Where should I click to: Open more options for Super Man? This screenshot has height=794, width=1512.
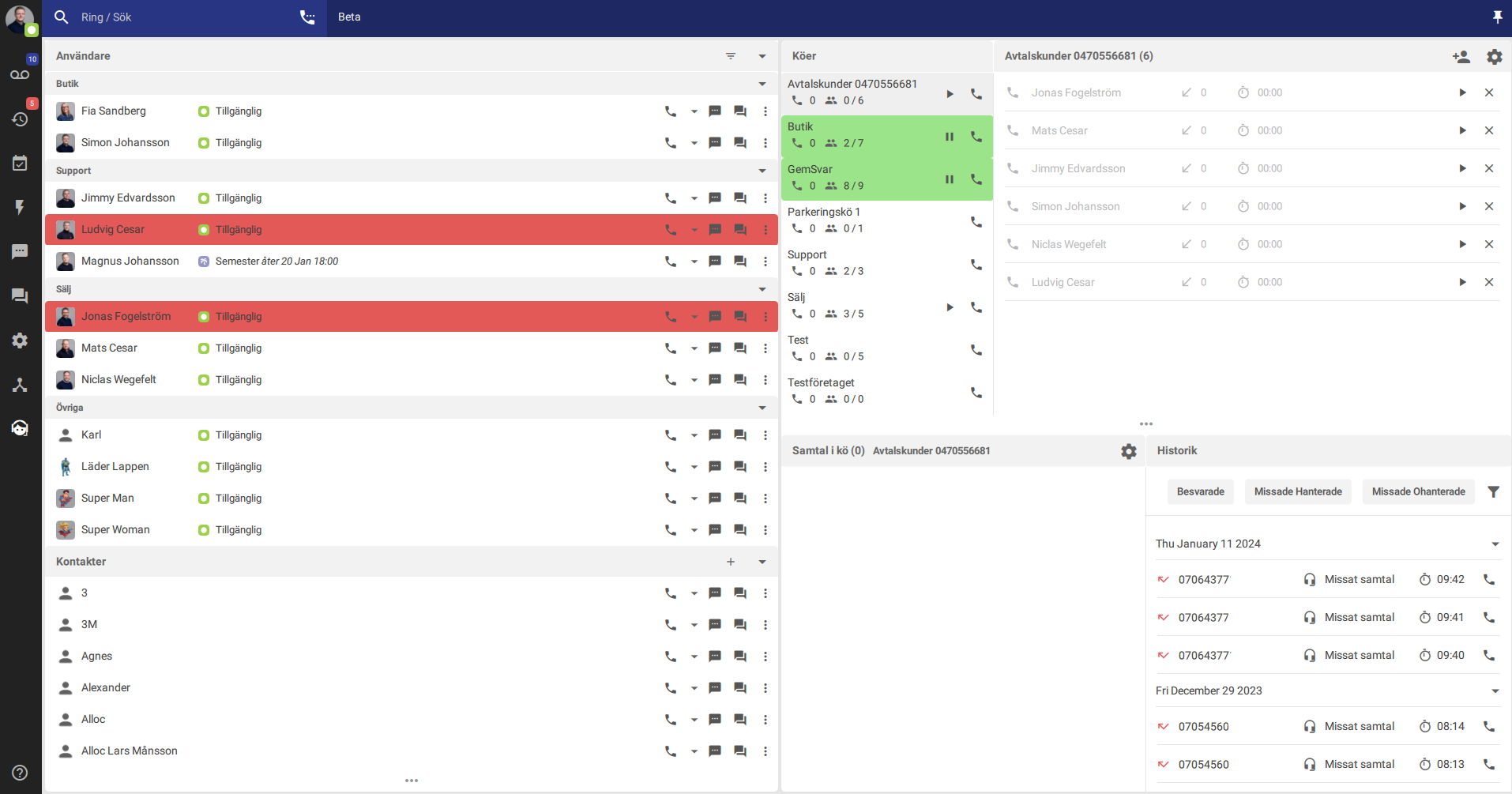pyautogui.click(x=765, y=499)
